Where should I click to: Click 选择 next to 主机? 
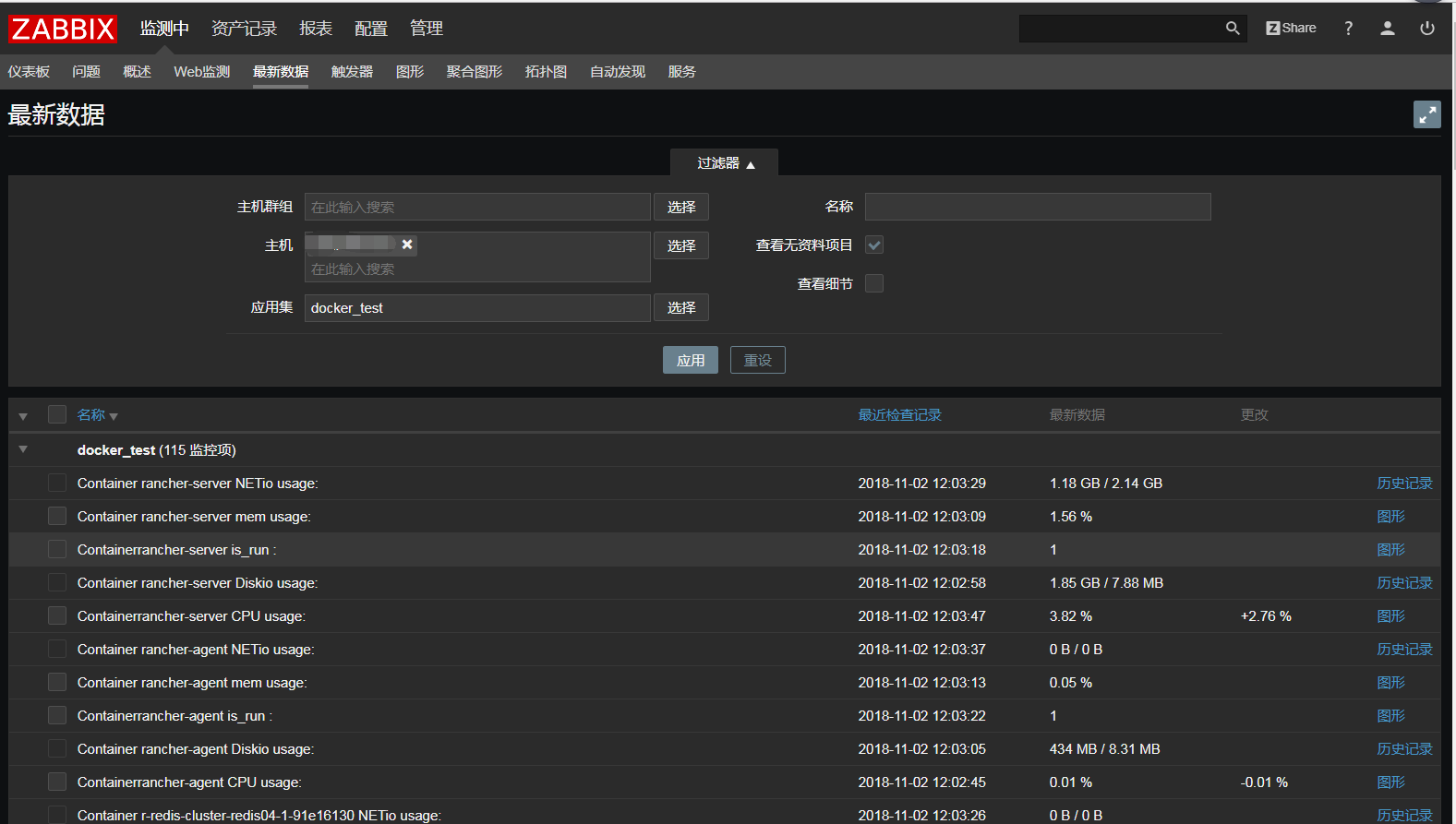click(x=681, y=245)
